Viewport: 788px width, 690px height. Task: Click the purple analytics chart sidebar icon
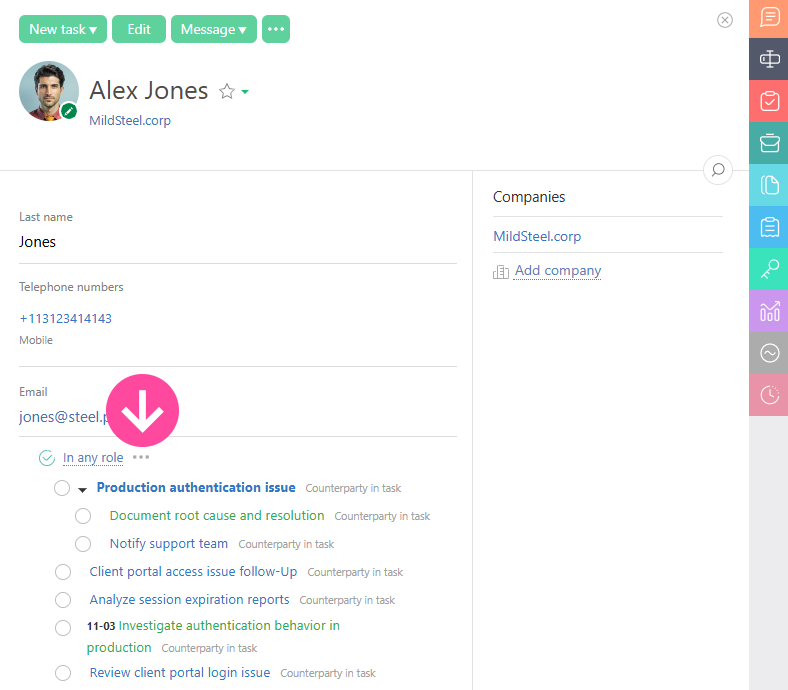coord(769,311)
